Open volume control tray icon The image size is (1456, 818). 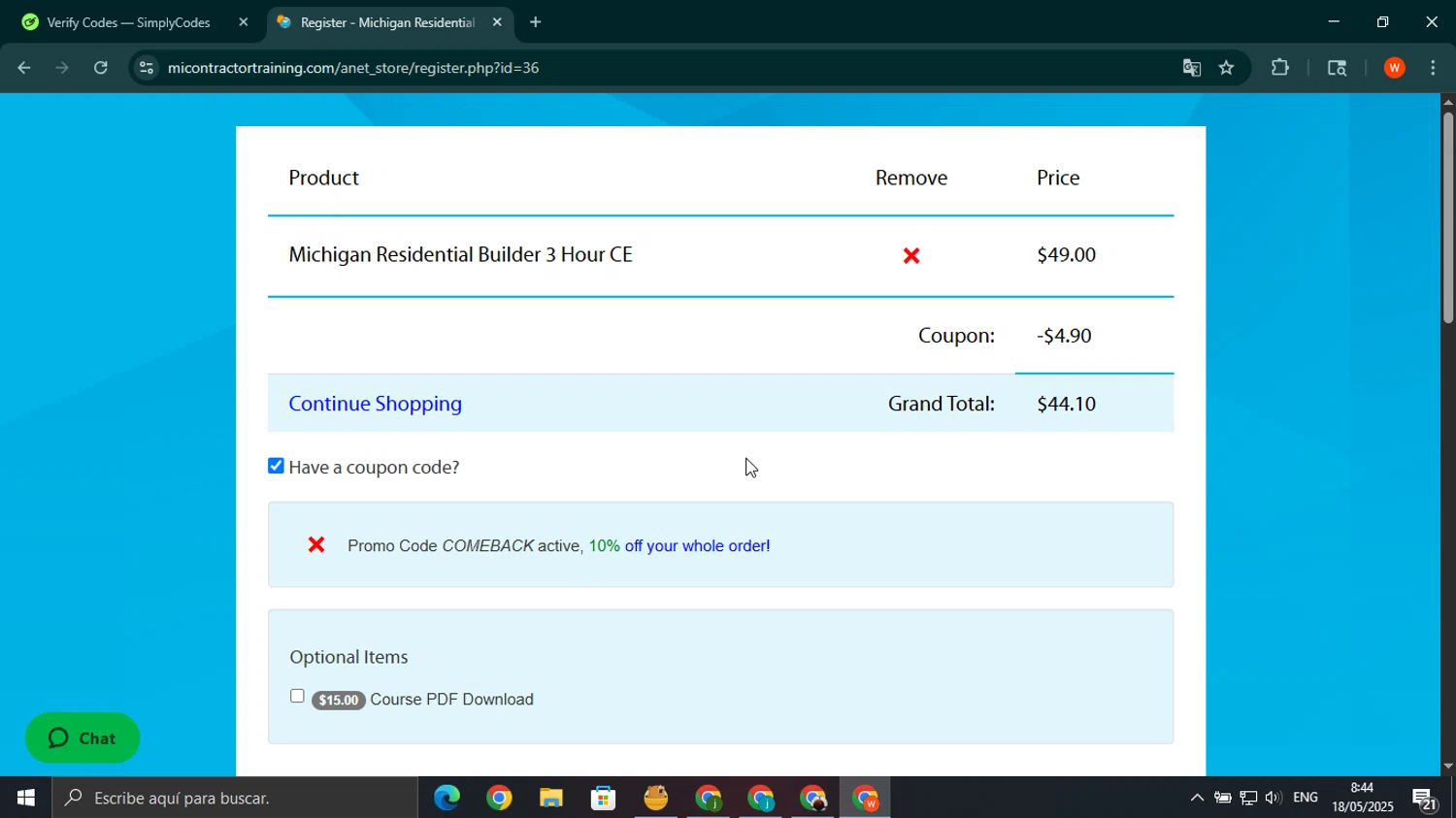1273,798
